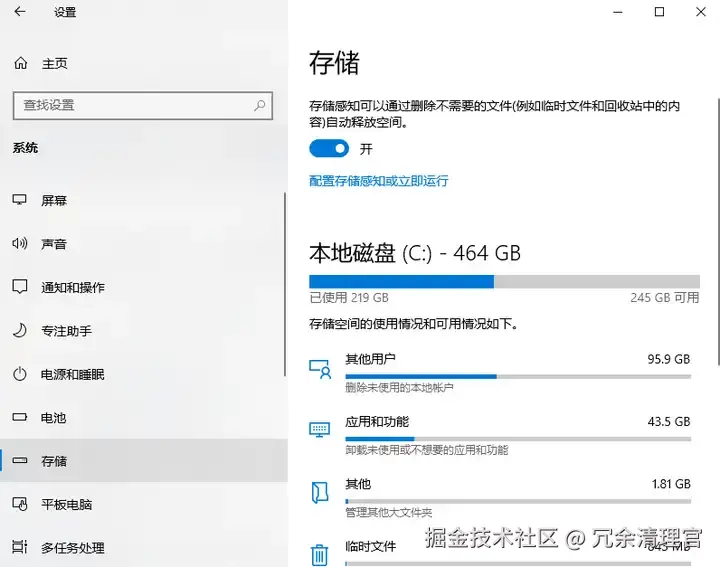The image size is (720, 567).
Task: Click the 多任务处理 multitasking icon
Action: (20, 547)
